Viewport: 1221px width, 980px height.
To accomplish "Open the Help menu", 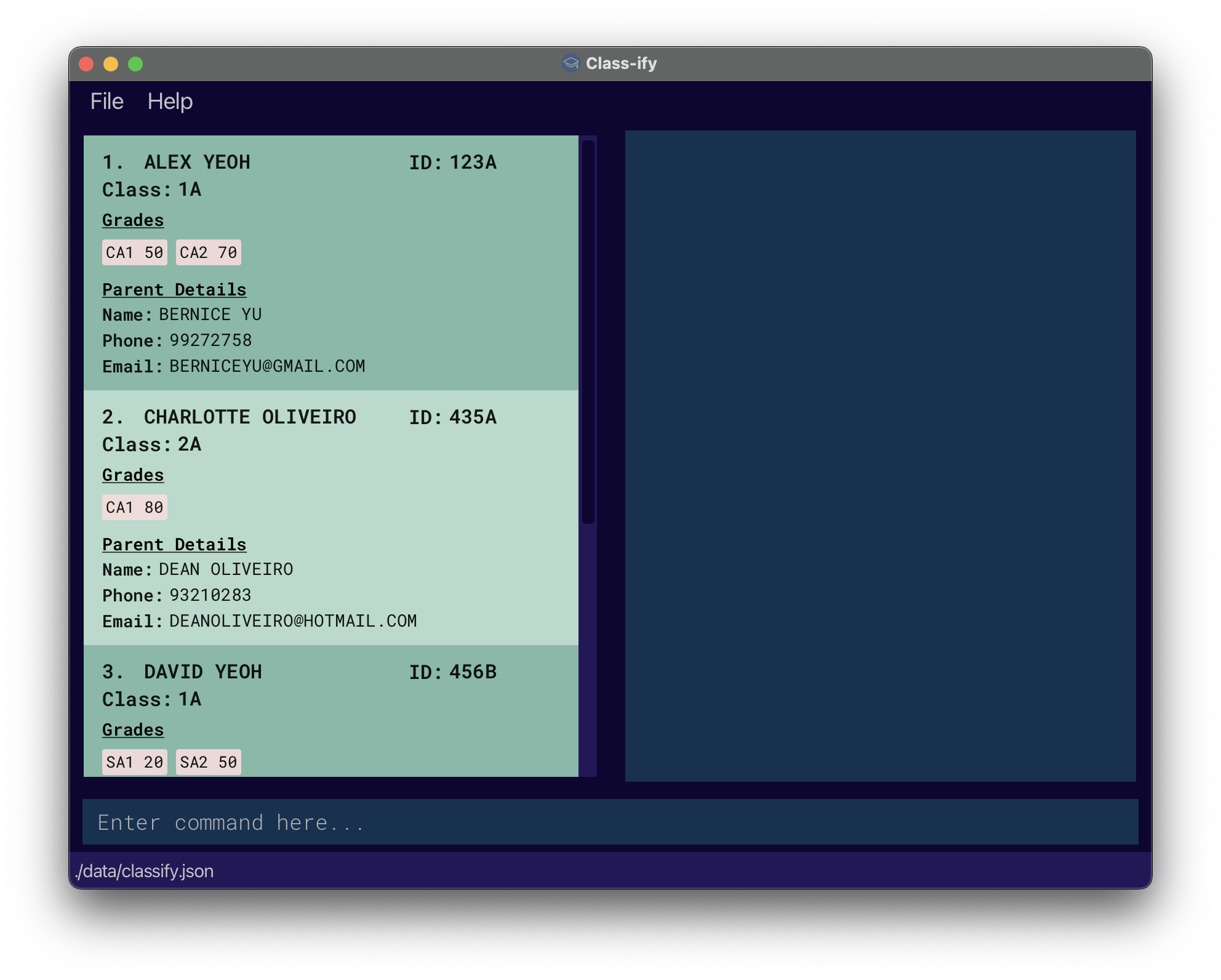I will (x=170, y=102).
